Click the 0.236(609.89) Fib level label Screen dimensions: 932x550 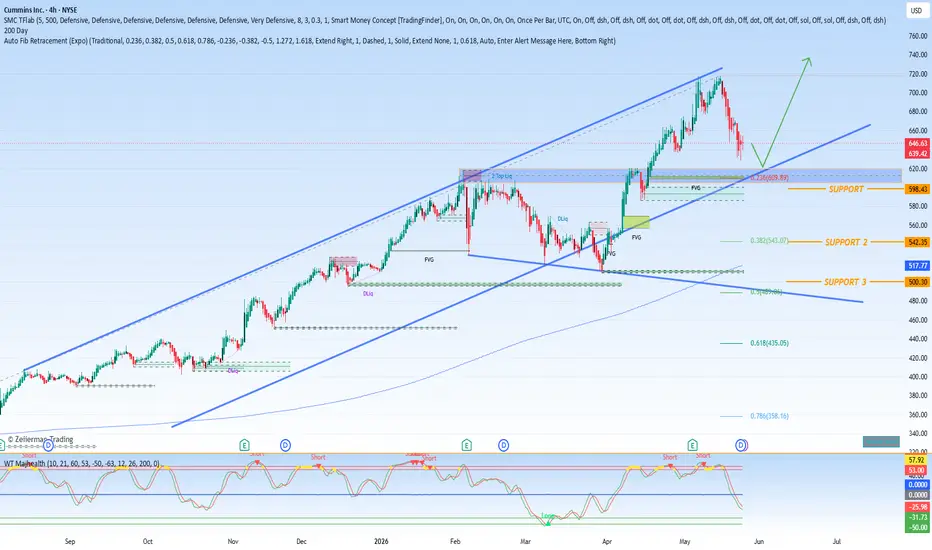[x=769, y=177]
